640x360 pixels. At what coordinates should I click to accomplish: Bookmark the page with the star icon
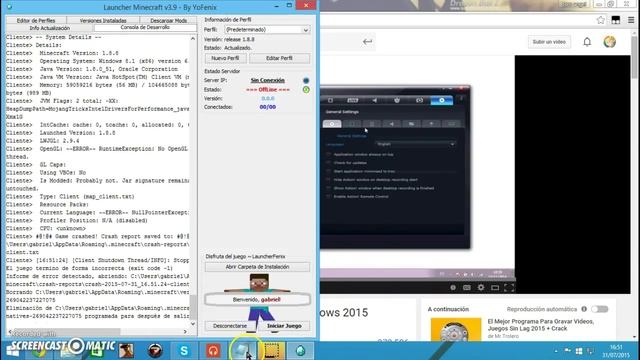pos(600,20)
